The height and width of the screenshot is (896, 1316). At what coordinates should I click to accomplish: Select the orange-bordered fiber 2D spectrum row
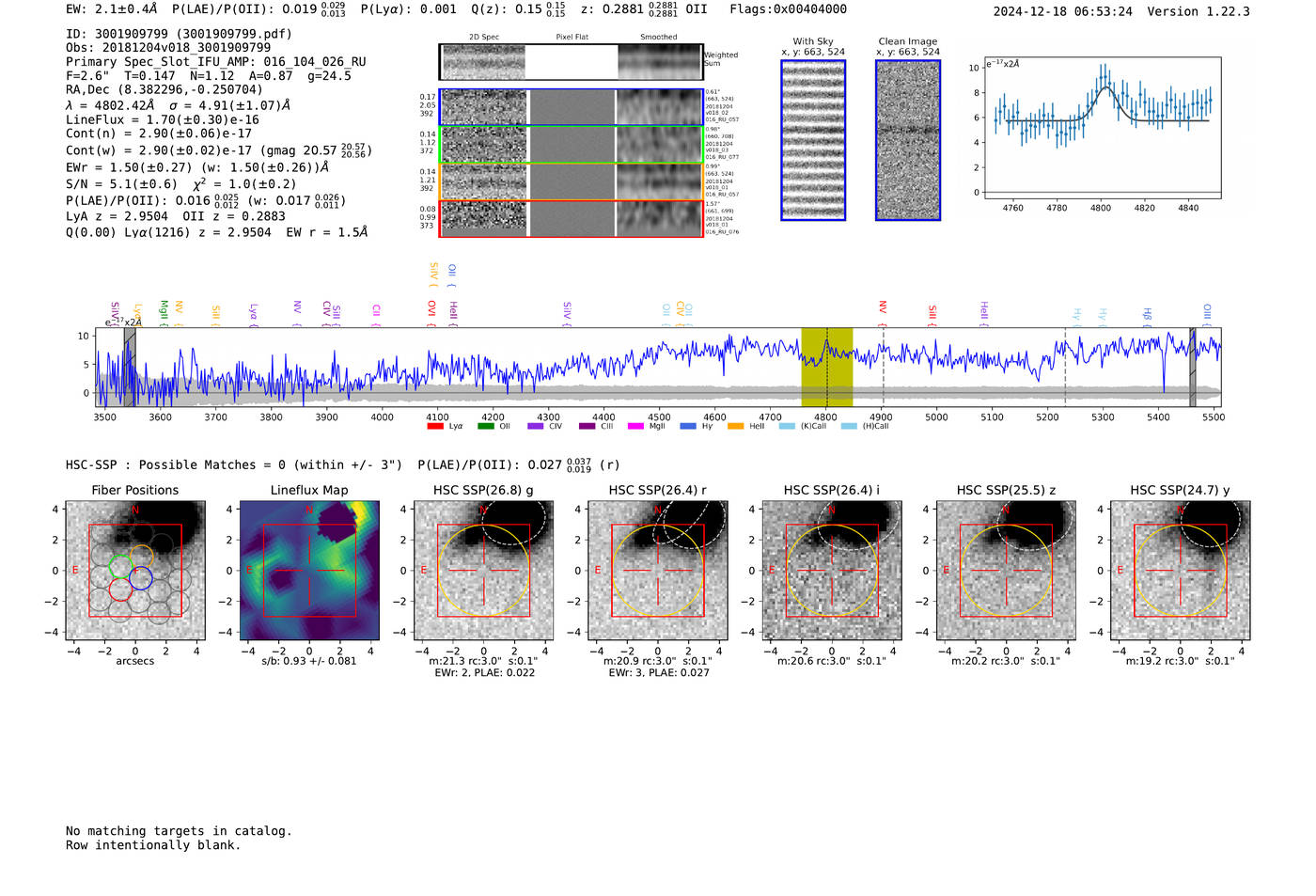[572, 181]
